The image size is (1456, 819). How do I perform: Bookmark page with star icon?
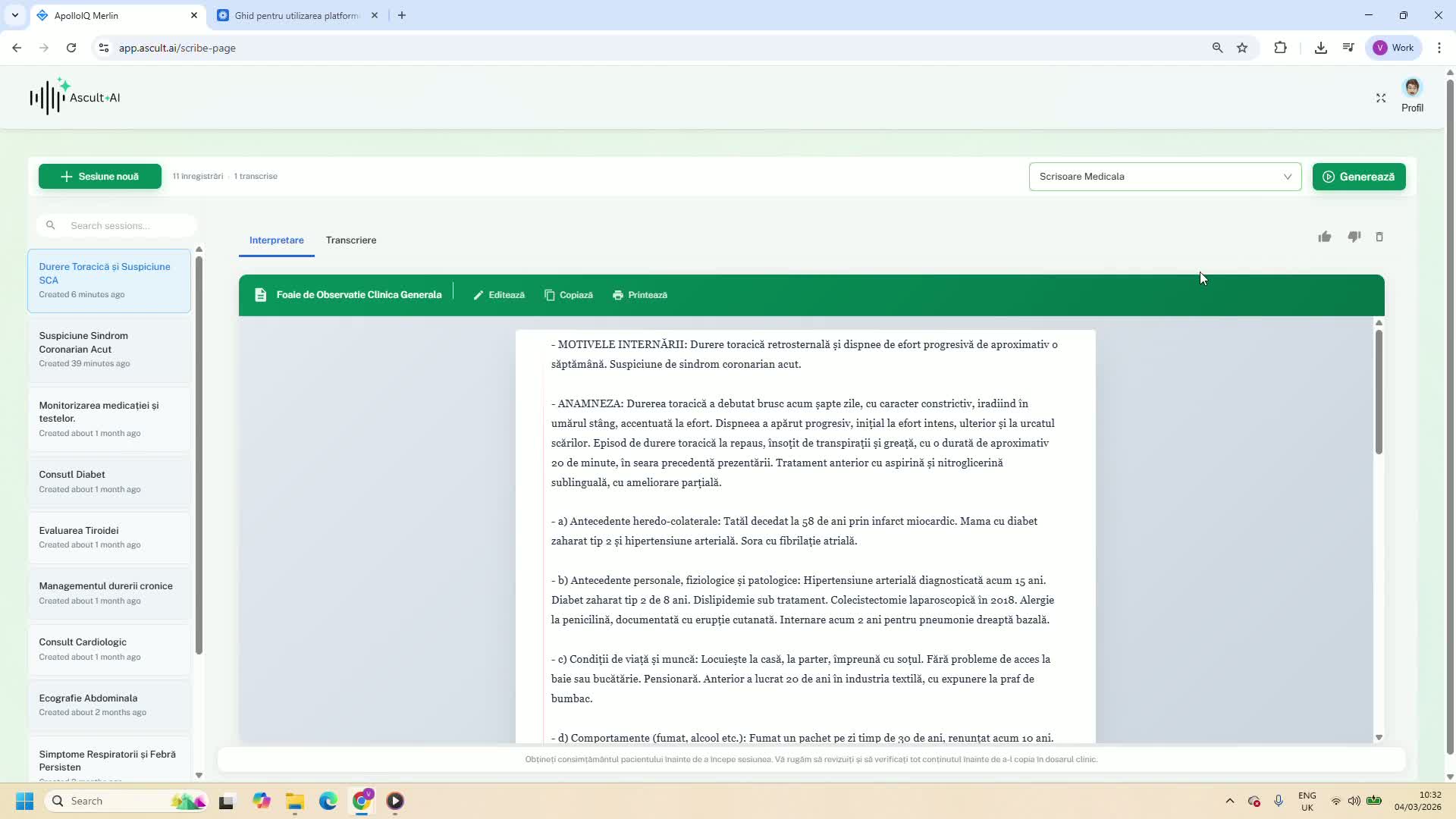point(1242,48)
